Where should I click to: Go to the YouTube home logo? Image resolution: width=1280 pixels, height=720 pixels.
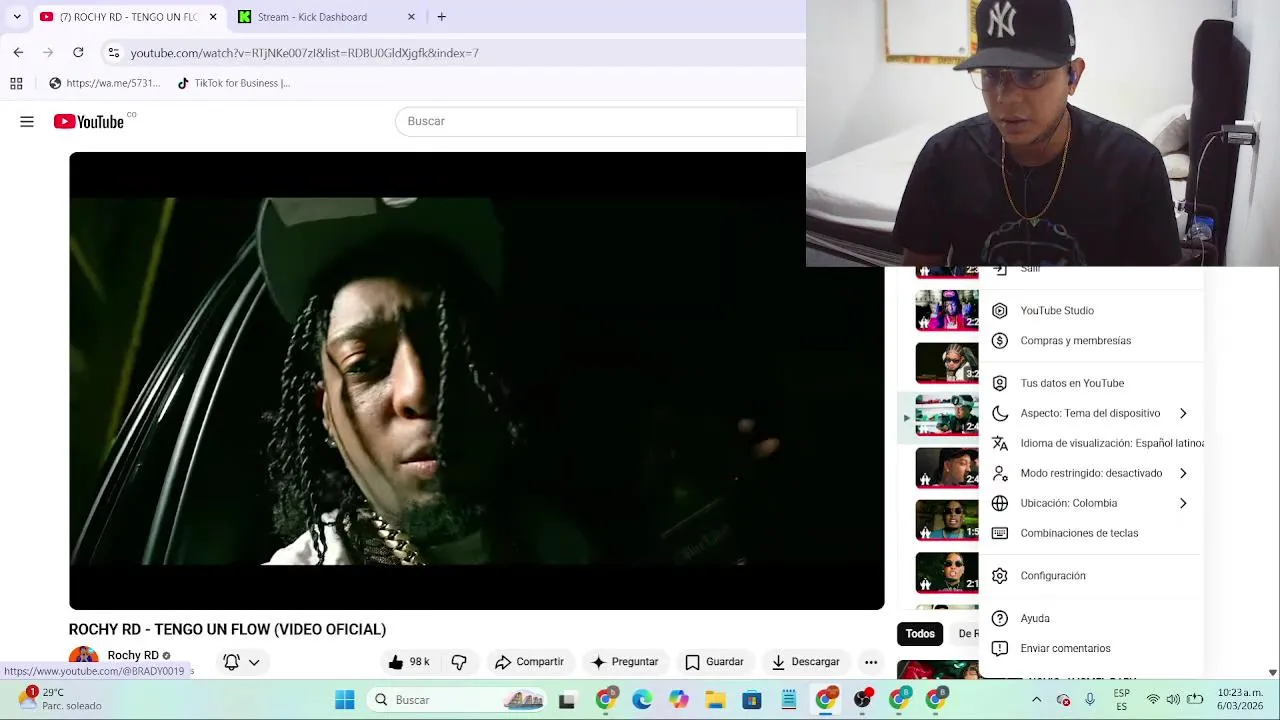(x=89, y=121)
